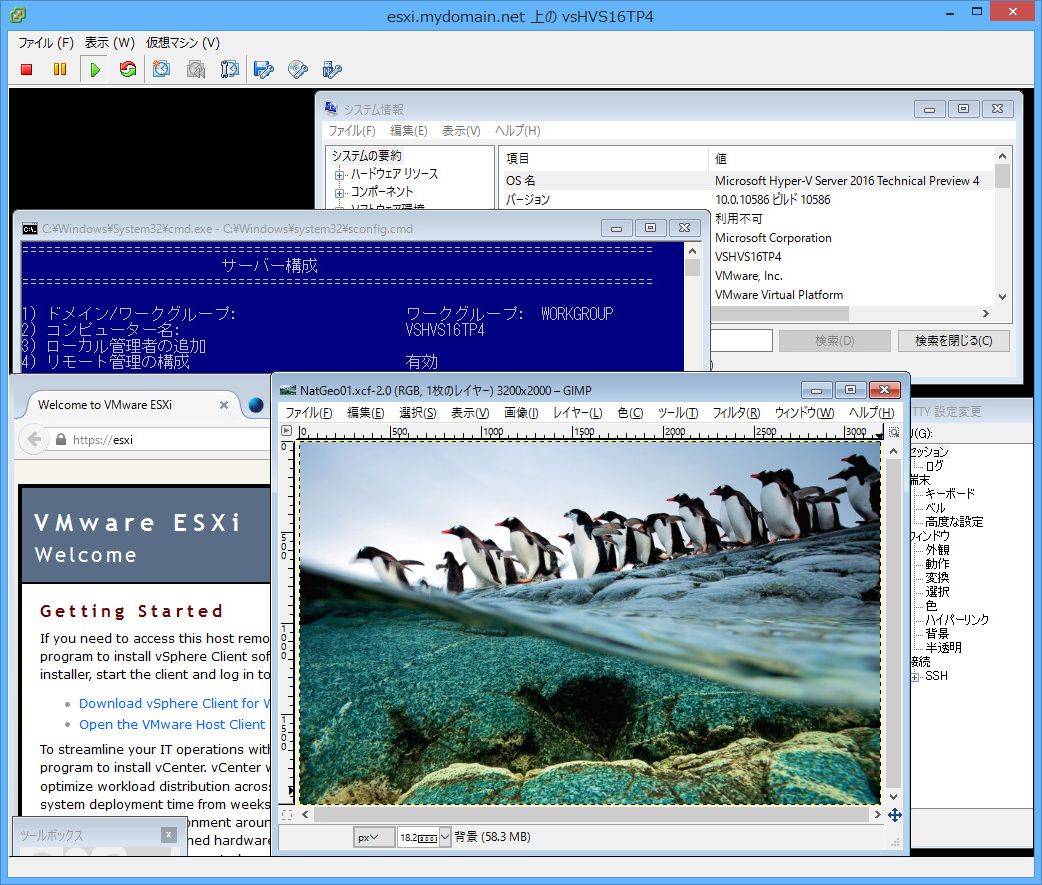Click the 項目 column header

click(x=604, y=159)
